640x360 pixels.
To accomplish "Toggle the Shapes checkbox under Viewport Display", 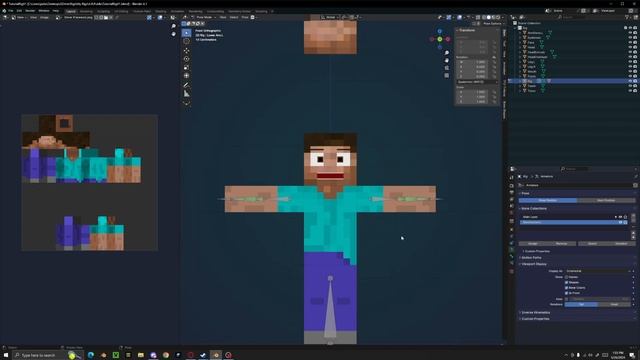I will [567, 282].
